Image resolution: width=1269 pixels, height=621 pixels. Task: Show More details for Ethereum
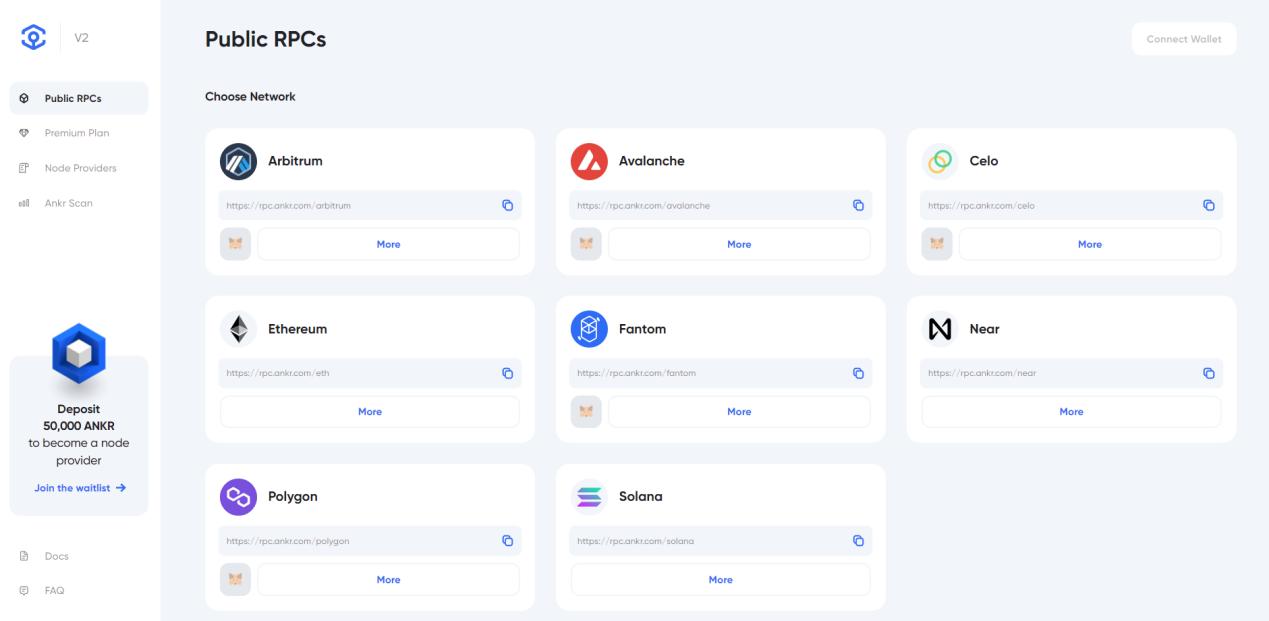pos(370,412)
